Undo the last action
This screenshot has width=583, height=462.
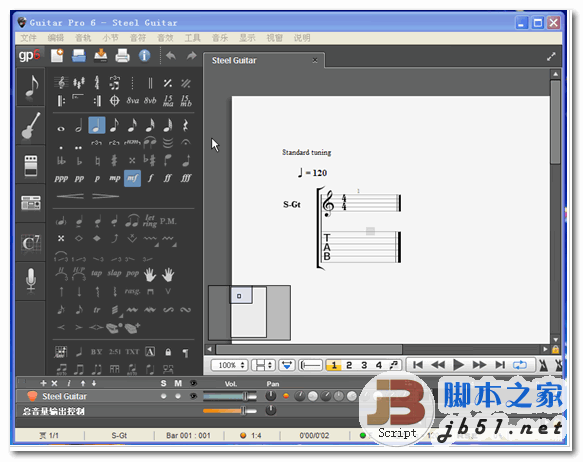coord(171,56)
